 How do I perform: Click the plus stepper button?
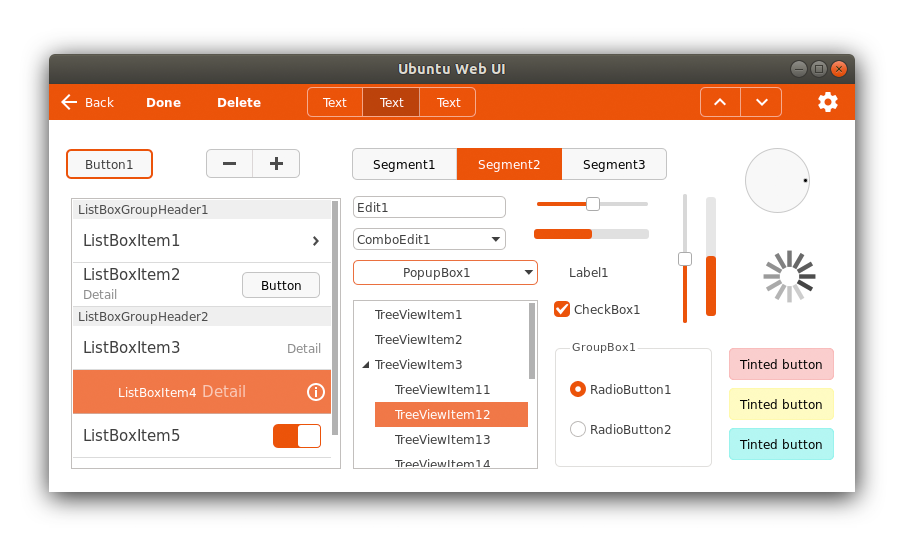(x=276, y=164)
